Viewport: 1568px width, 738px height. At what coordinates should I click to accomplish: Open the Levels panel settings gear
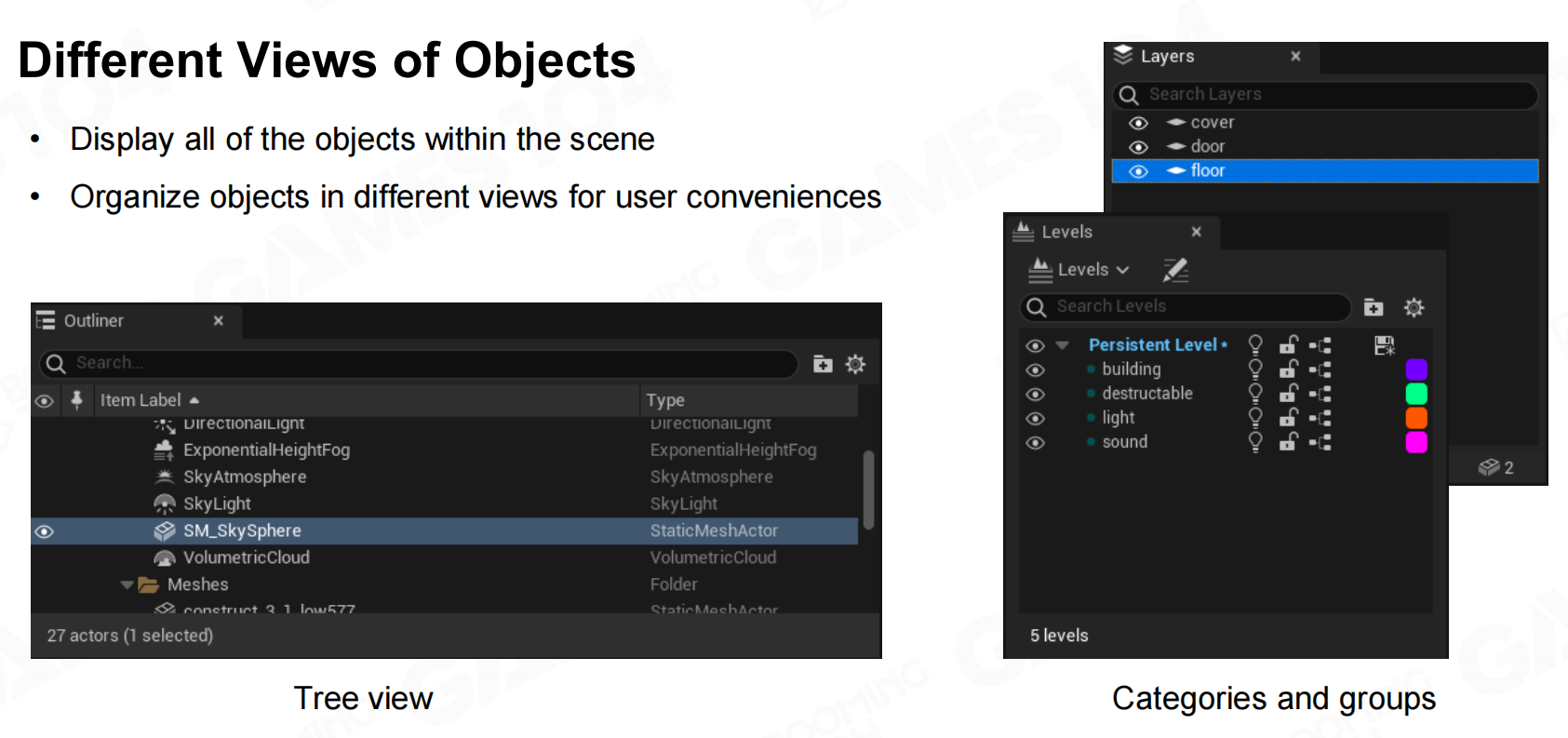pos(1414,307)
